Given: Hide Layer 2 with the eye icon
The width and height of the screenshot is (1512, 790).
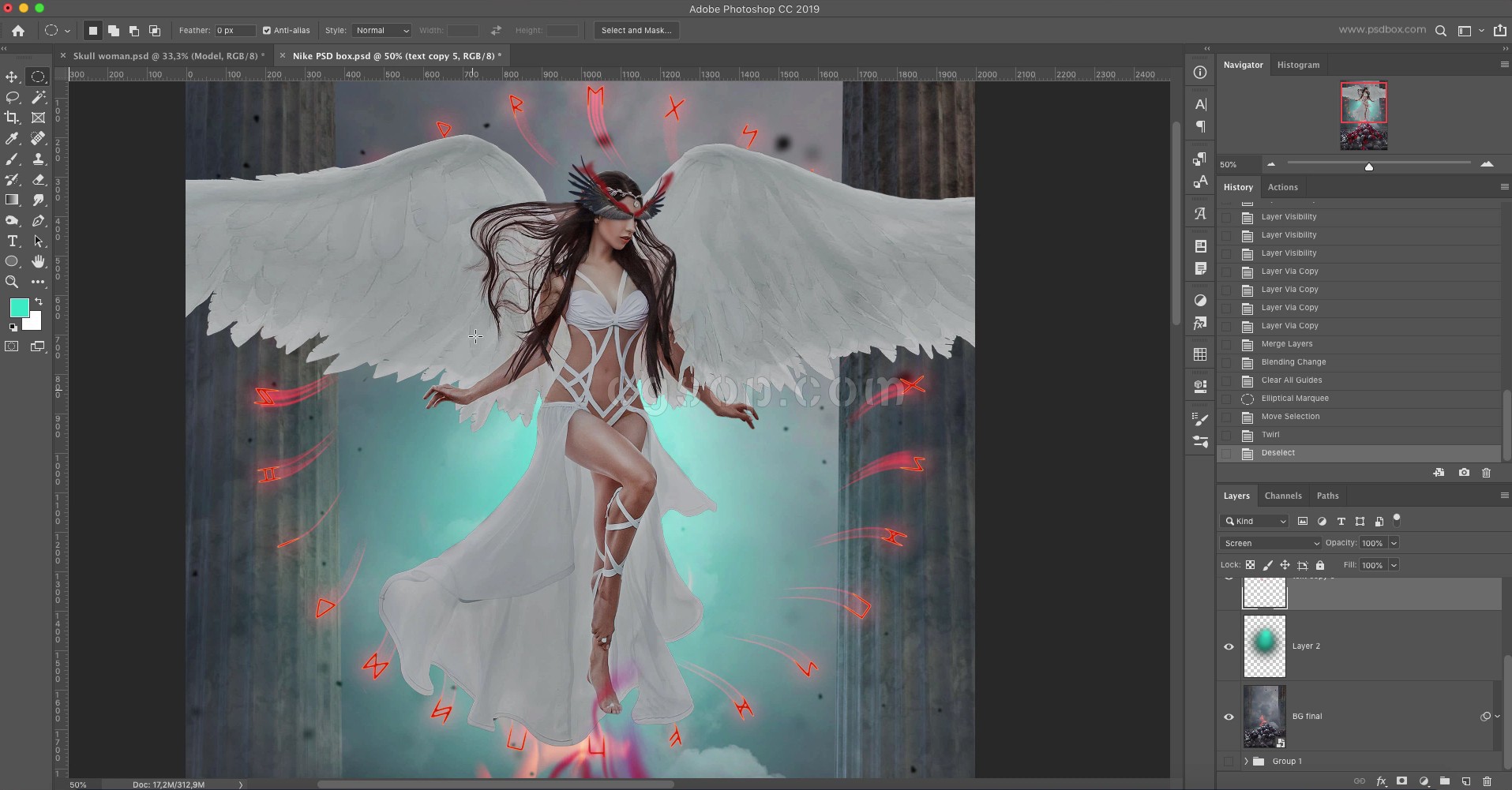Looking at the screenshot, I should pos(1229,646).
